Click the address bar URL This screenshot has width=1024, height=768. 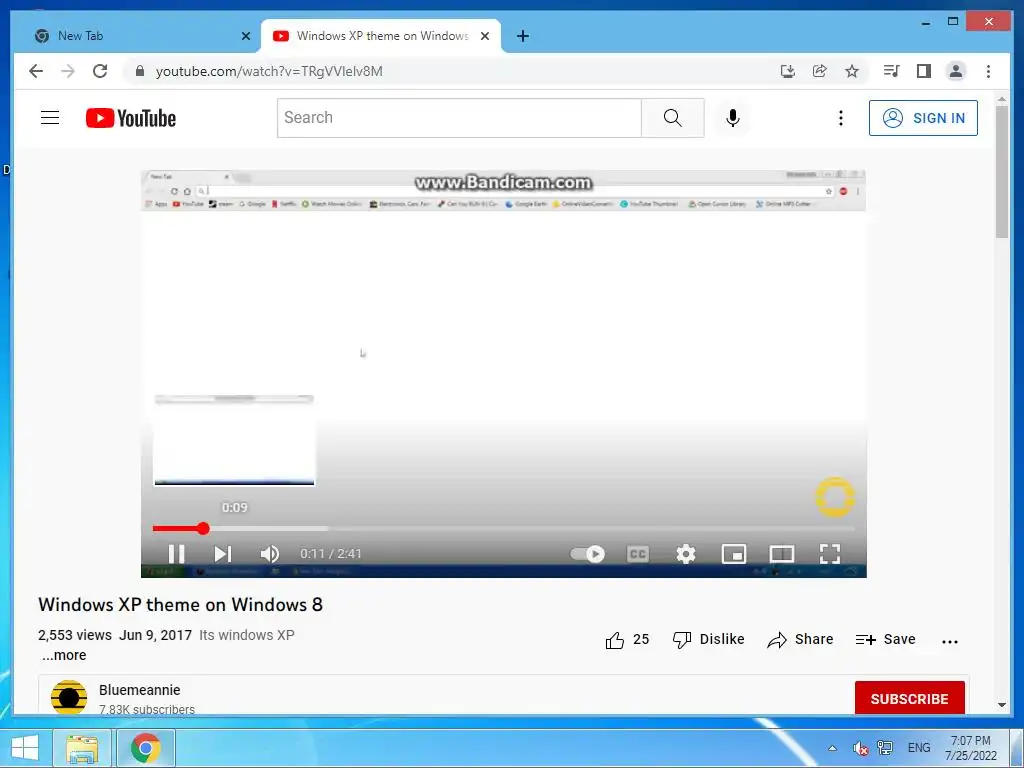pos(269,71)
